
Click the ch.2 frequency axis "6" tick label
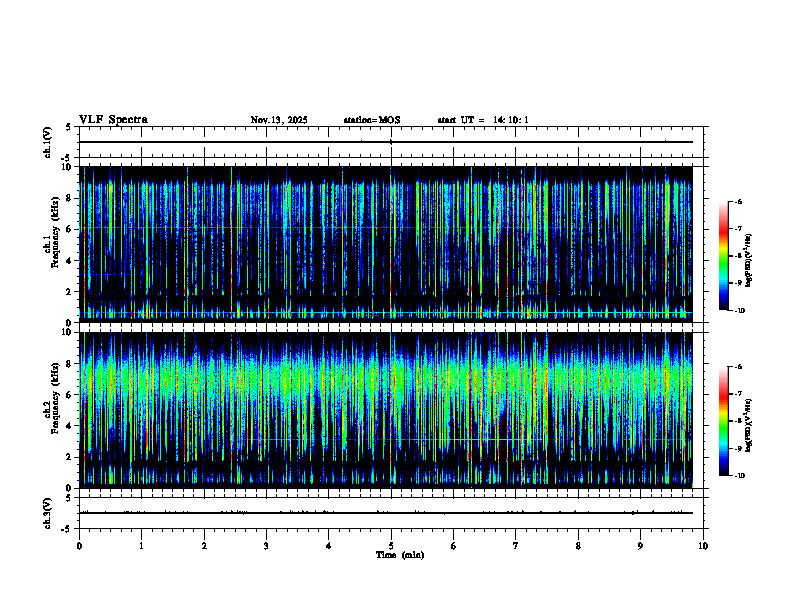coord(70,395)
